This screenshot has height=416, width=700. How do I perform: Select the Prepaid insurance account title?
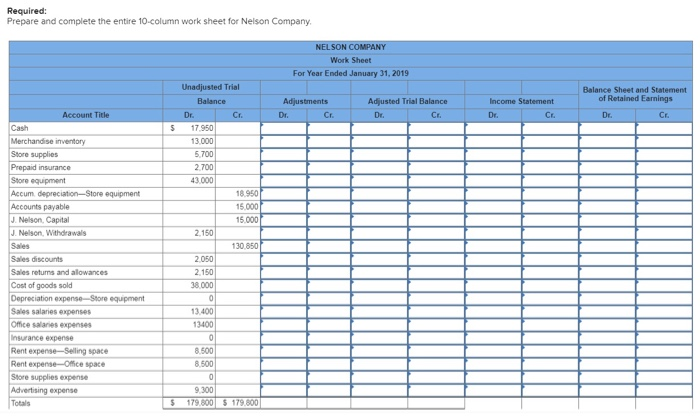[41, 167]
